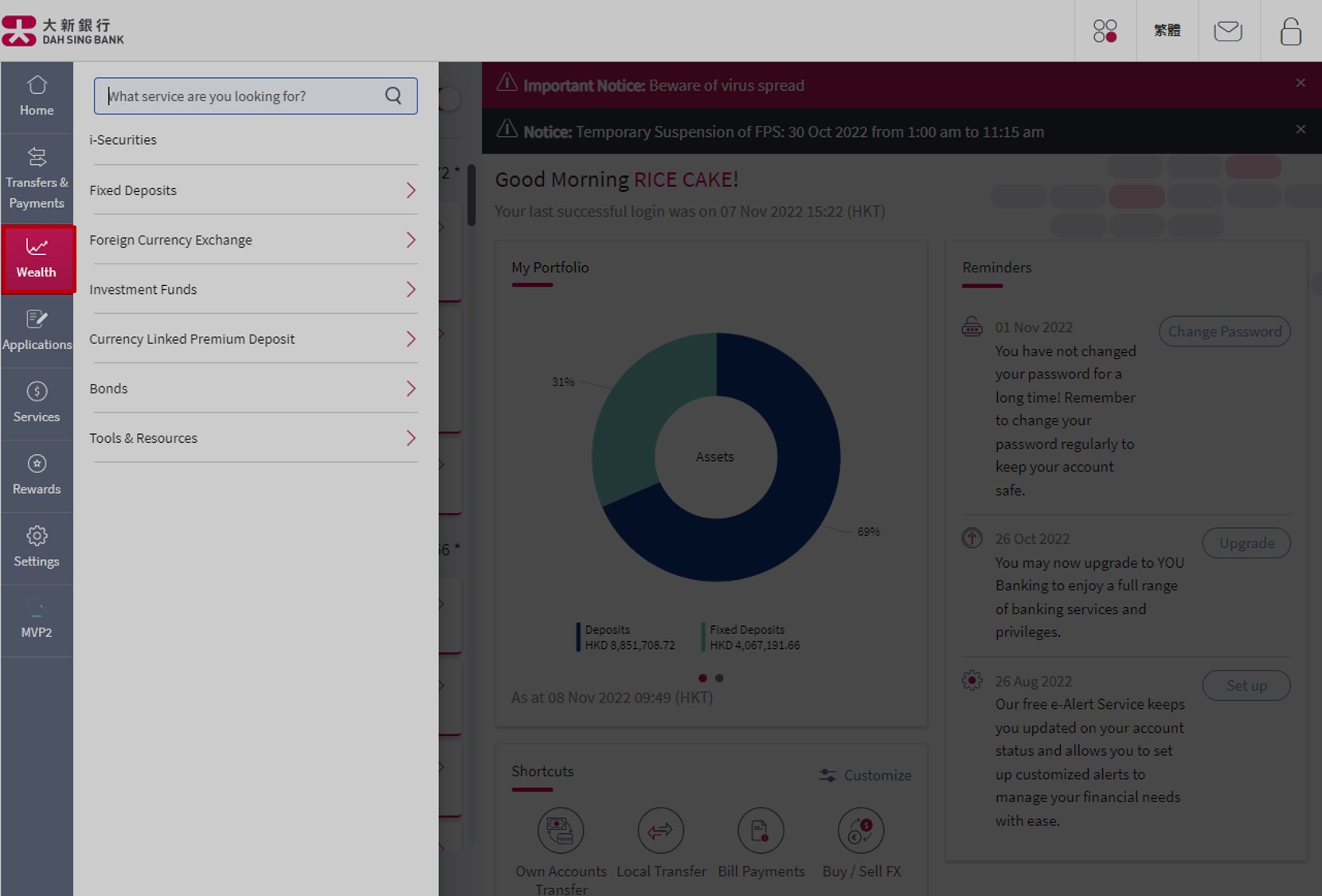The image size is (1322, 896).
Task: Focus the service search input field
Action: pos(243,96)
